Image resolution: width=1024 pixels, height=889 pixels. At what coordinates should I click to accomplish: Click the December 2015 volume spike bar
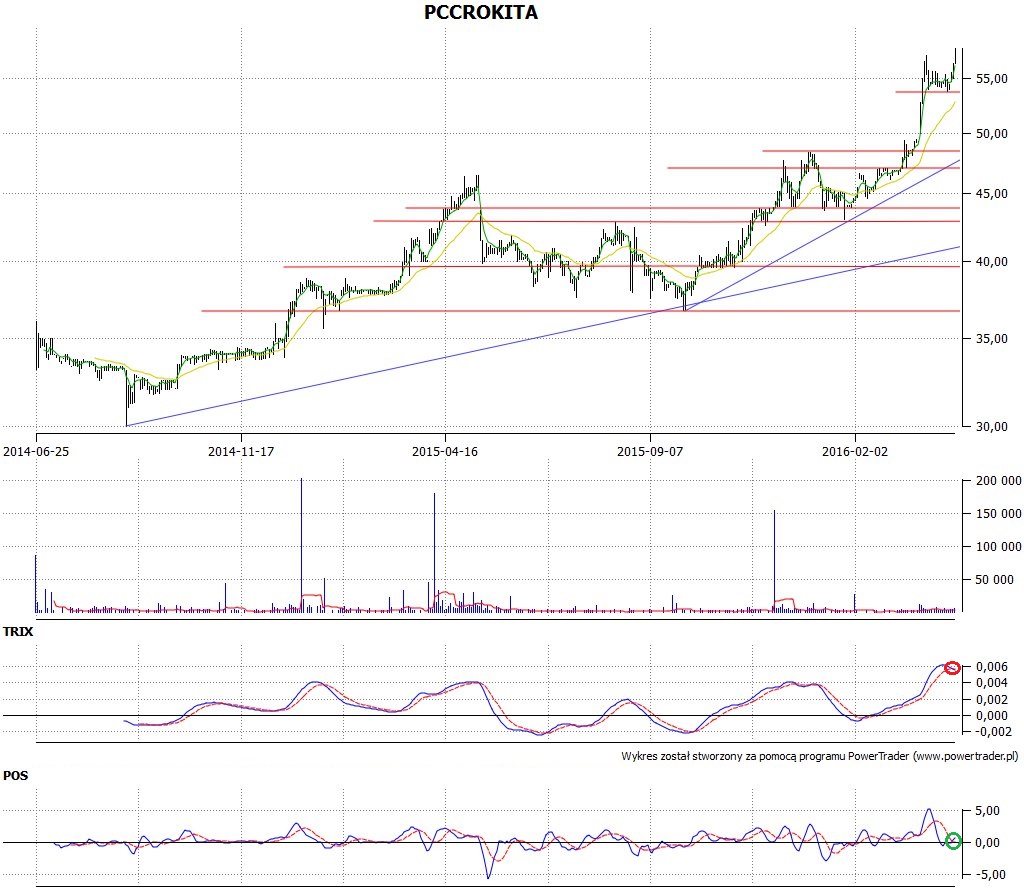click(x=775, y=561)
